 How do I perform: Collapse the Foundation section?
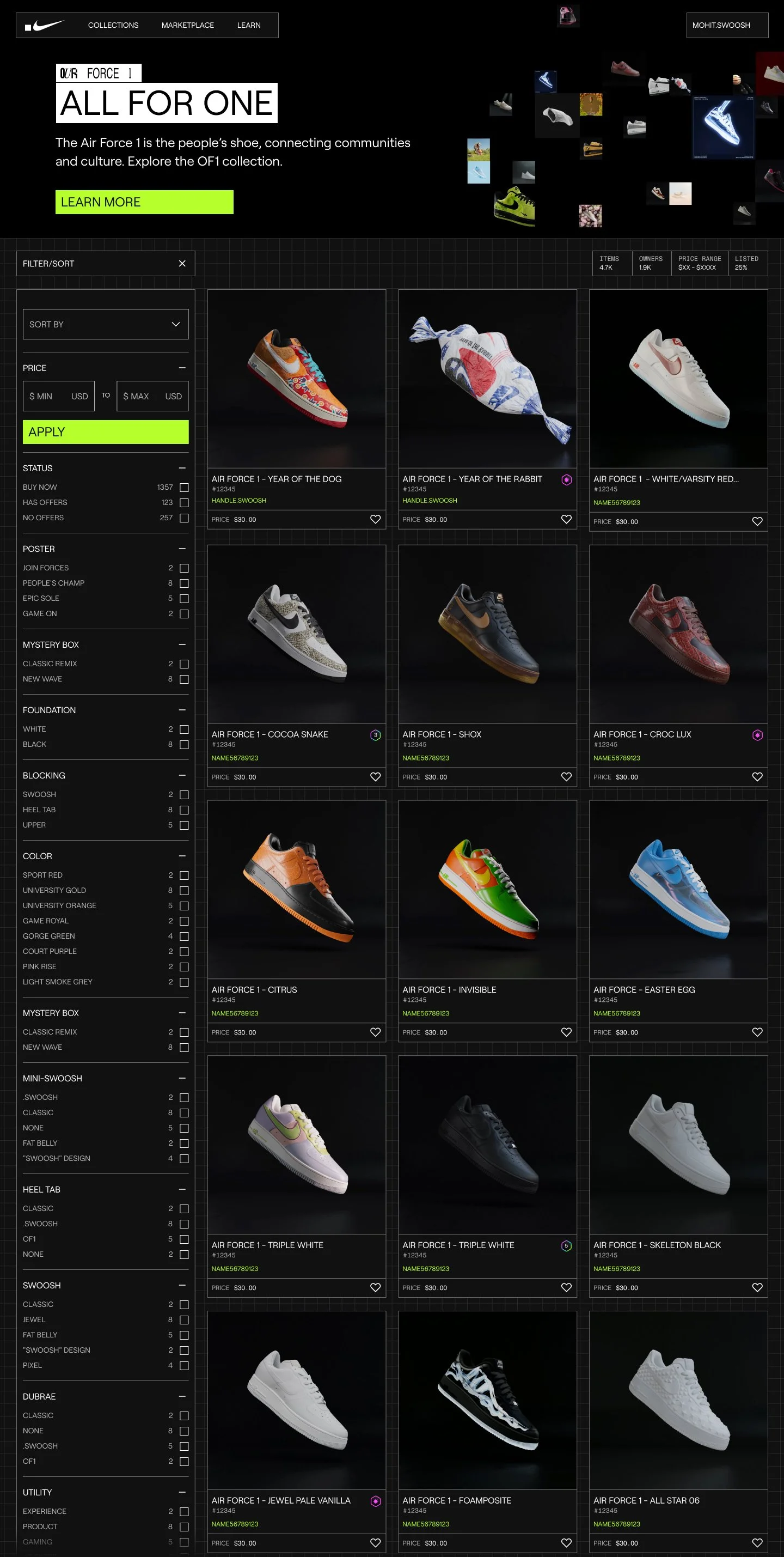182,710
